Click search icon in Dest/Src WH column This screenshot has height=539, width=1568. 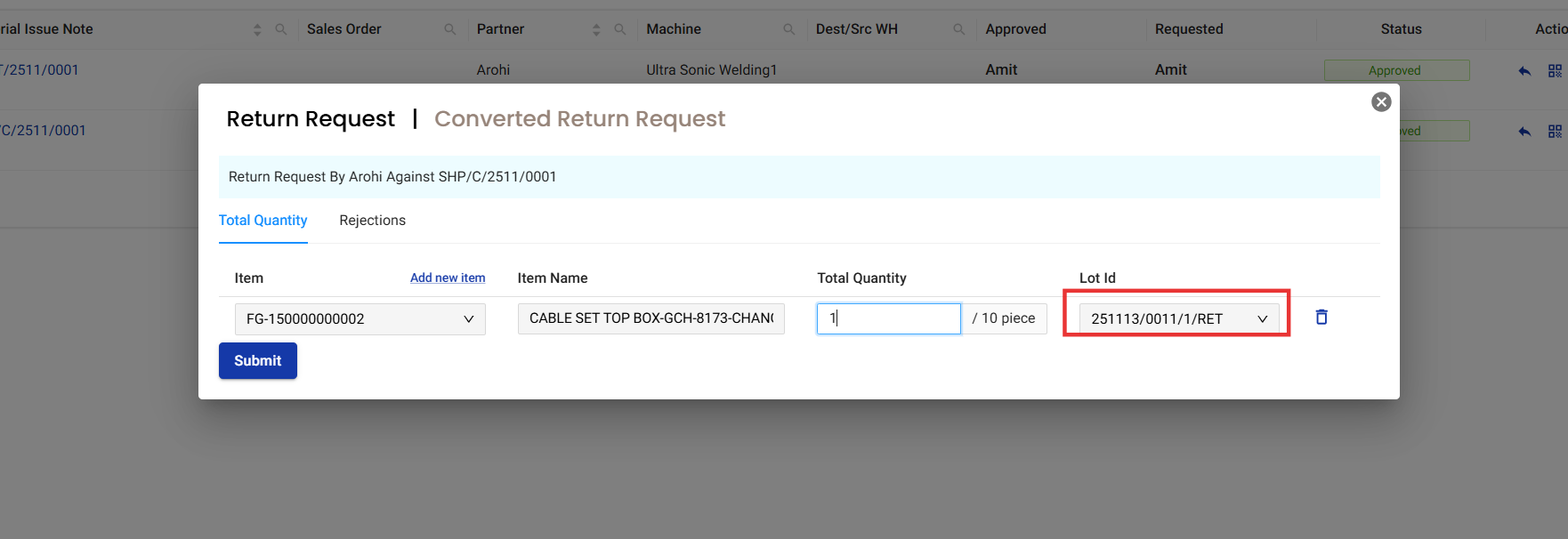point(958,29)
